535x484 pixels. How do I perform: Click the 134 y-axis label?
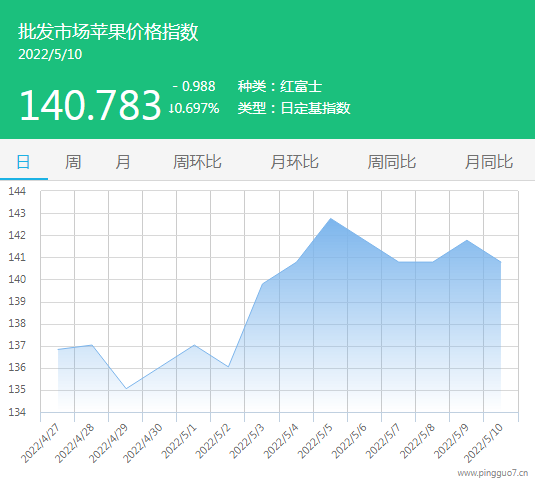[17, 412]
